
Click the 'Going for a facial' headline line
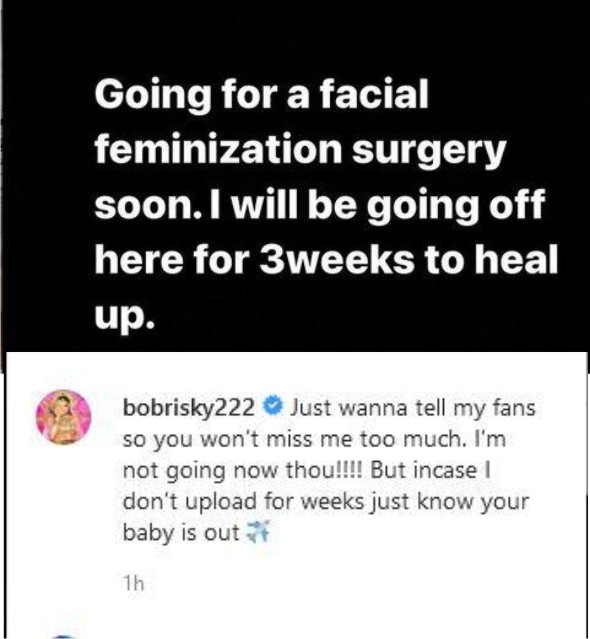pyautogui.click(x=262, y=95)
